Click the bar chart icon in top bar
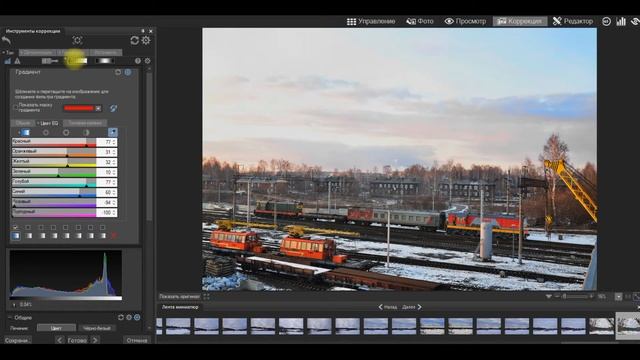 click(x=621, y=21)
